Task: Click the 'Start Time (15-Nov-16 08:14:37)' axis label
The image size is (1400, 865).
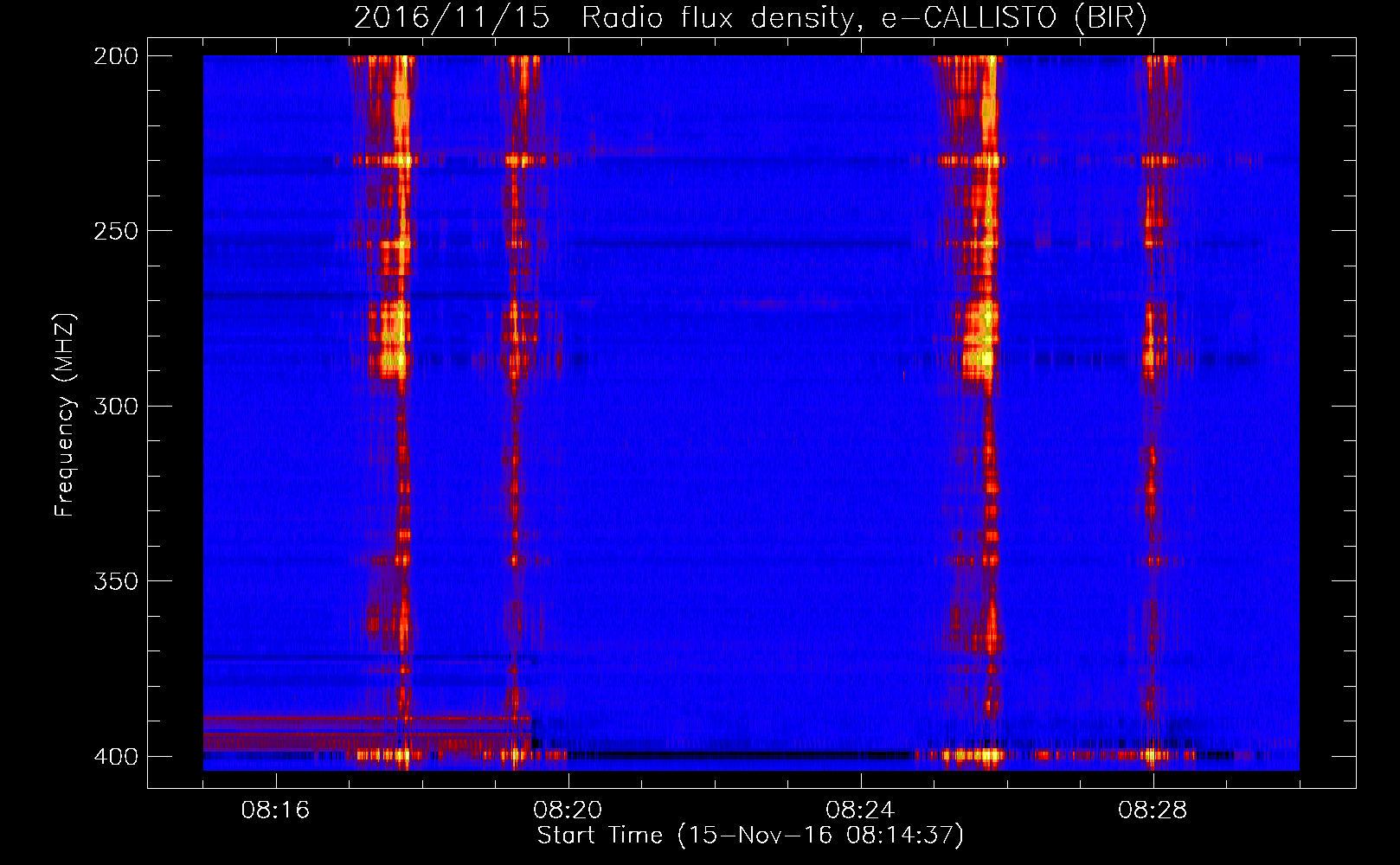Action: (x=750, y=836)
